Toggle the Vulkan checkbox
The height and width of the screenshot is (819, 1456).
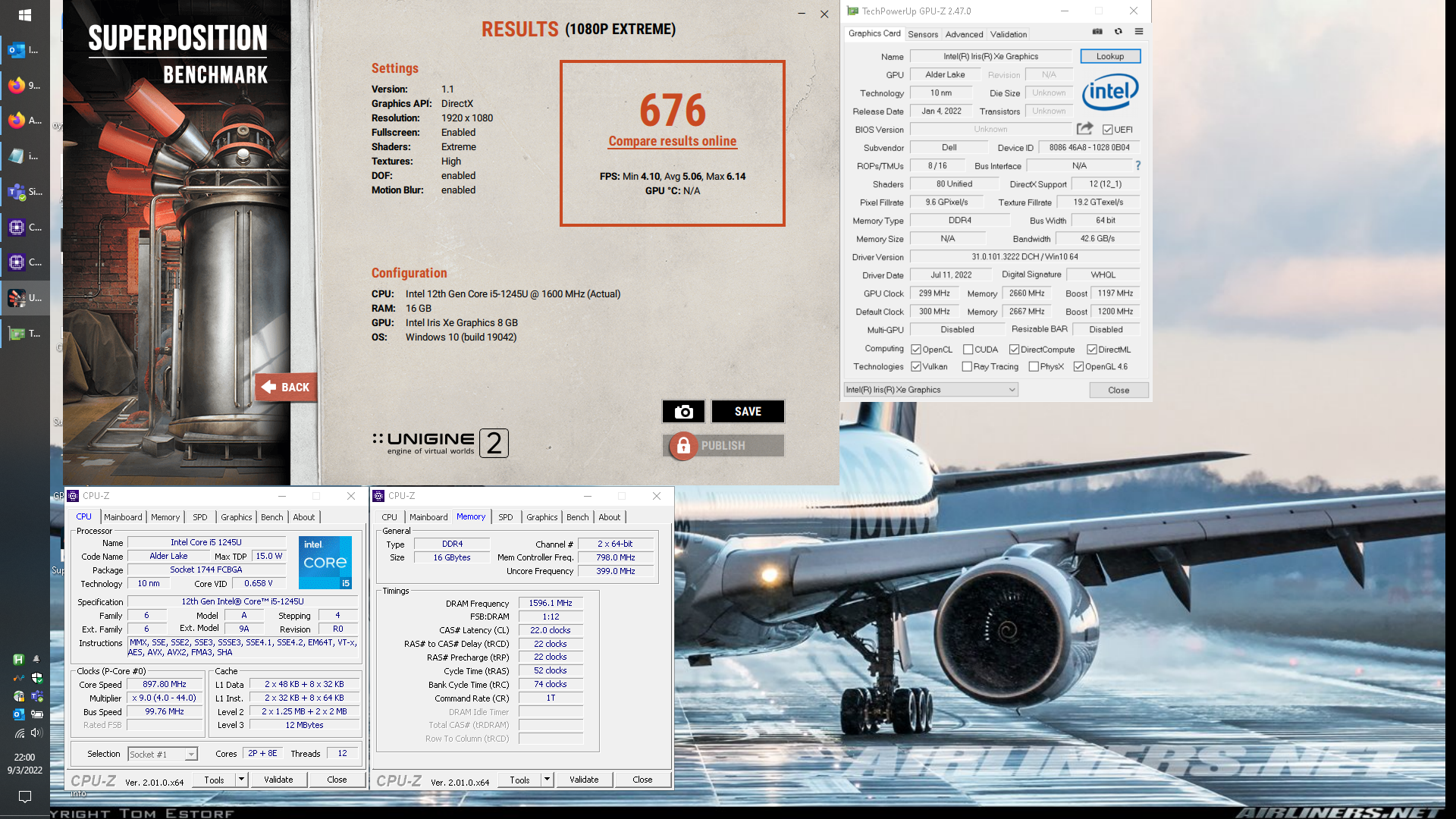coord(916,366)
